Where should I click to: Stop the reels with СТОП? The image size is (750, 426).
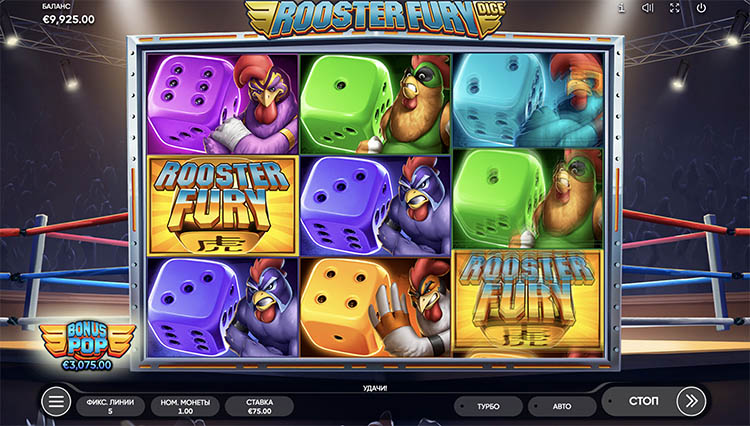click(643, 401)
